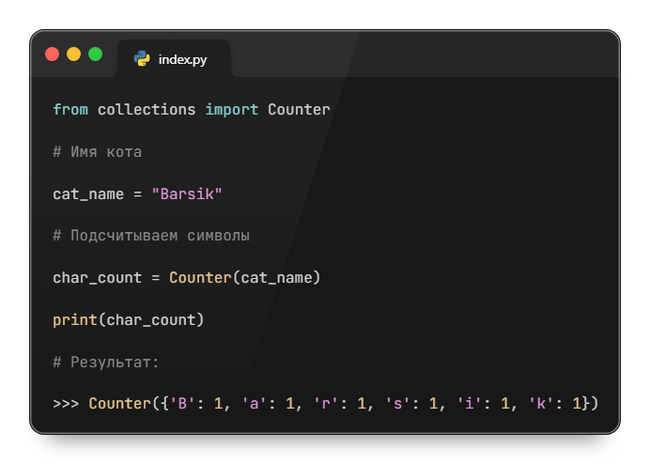The image size is (650, 464).
Task: Click 'Counter' in the import line
Action: click(298, 109)
